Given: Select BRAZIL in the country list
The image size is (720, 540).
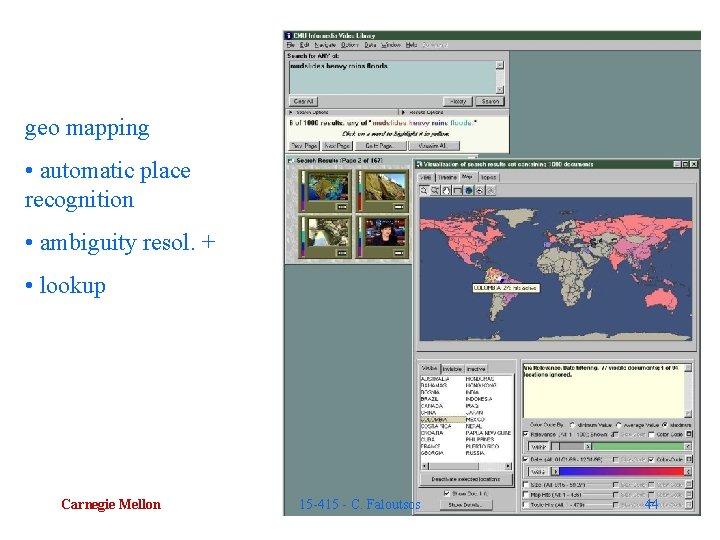Looking at the screenshot, I should 429,399.
